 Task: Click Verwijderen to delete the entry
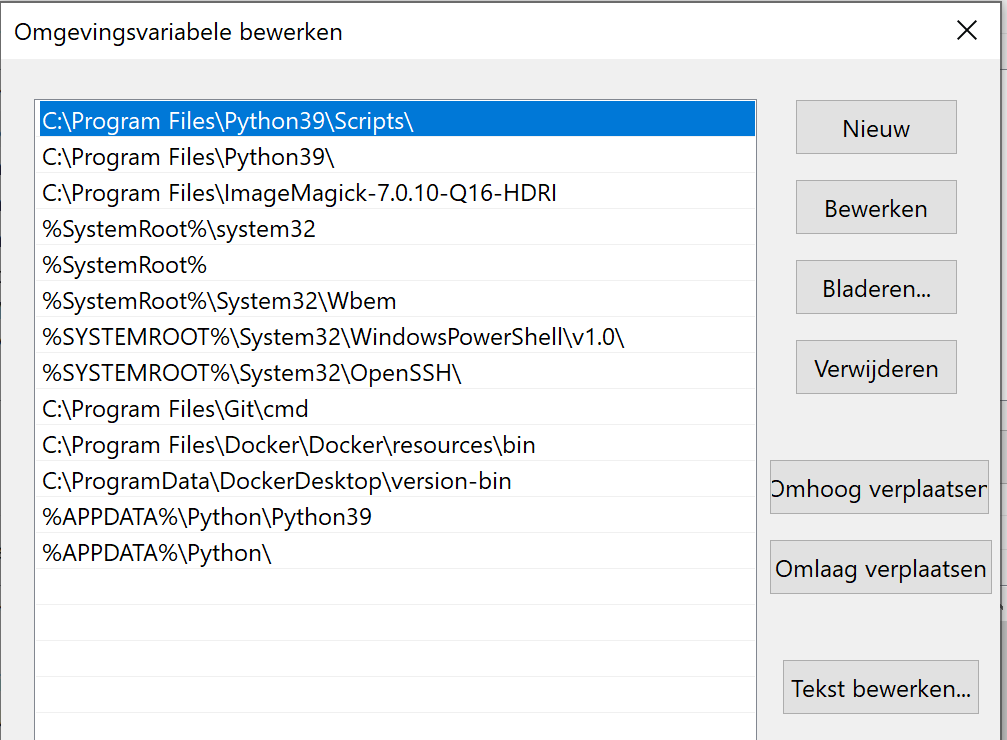[x=876, y=368]
